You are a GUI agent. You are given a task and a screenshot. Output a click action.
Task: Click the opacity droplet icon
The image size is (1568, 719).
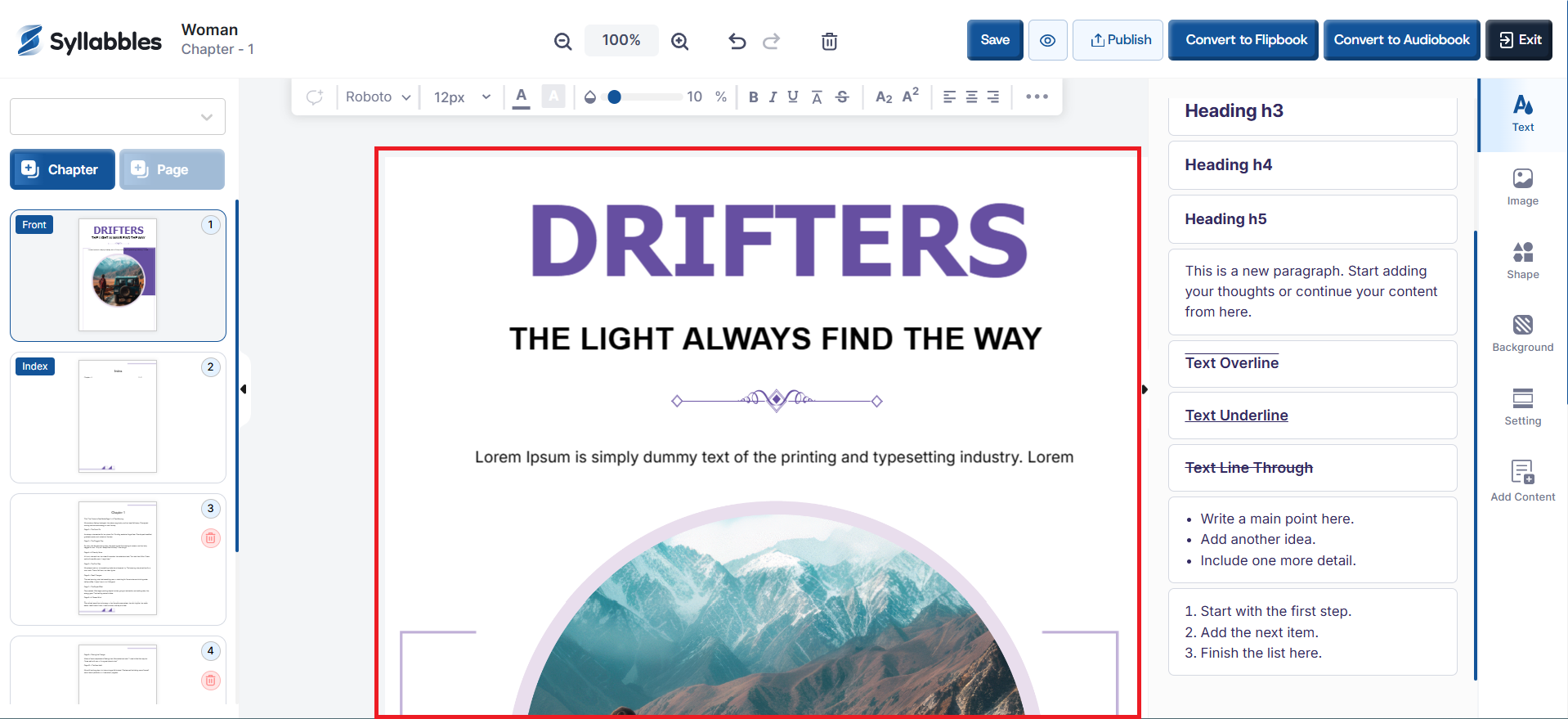(x=590, y=97)
